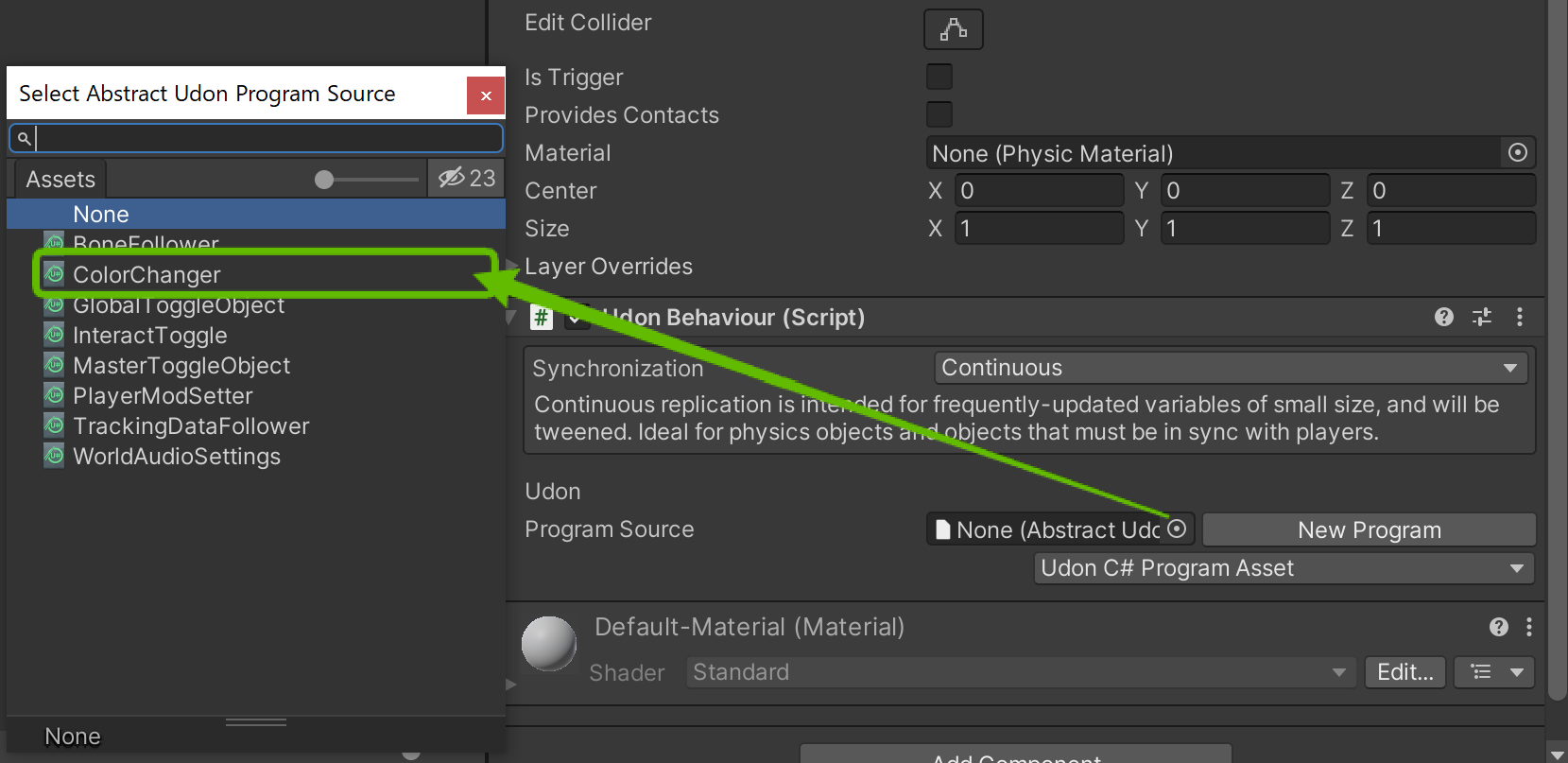Open Default-Material three-dot options menu
1568x763 pixels.
point(1528,627)
